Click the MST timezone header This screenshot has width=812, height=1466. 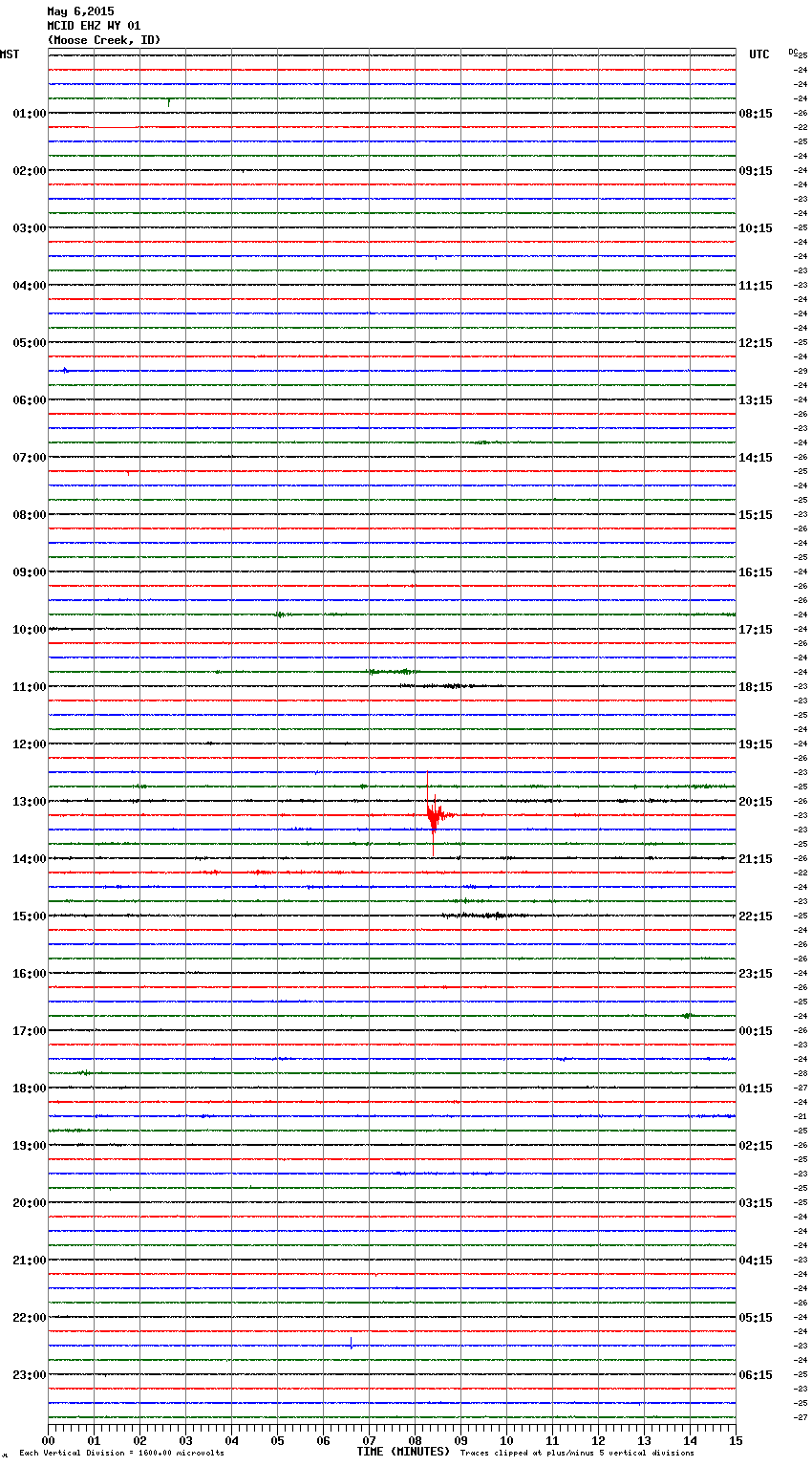pos(10,54)
